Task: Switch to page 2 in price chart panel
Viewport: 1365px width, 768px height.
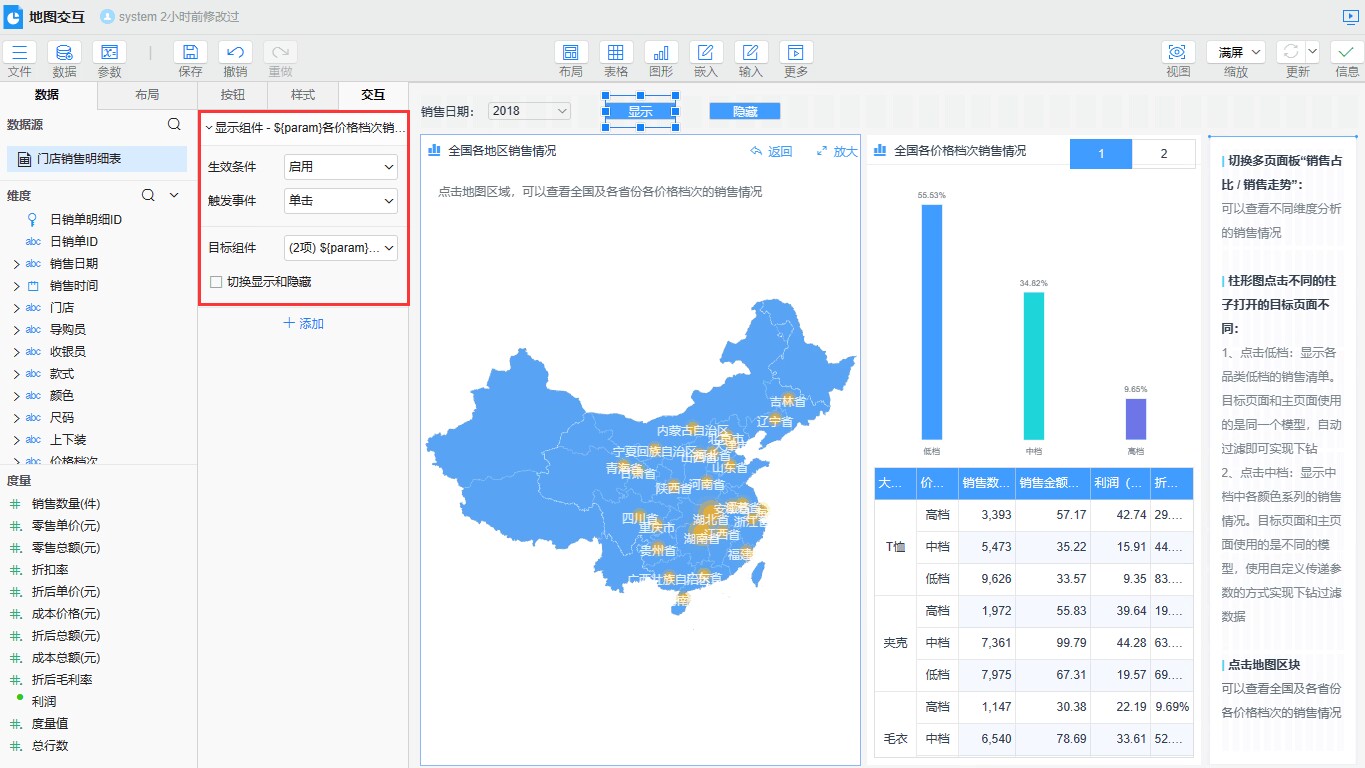Action: (1163, 153)
